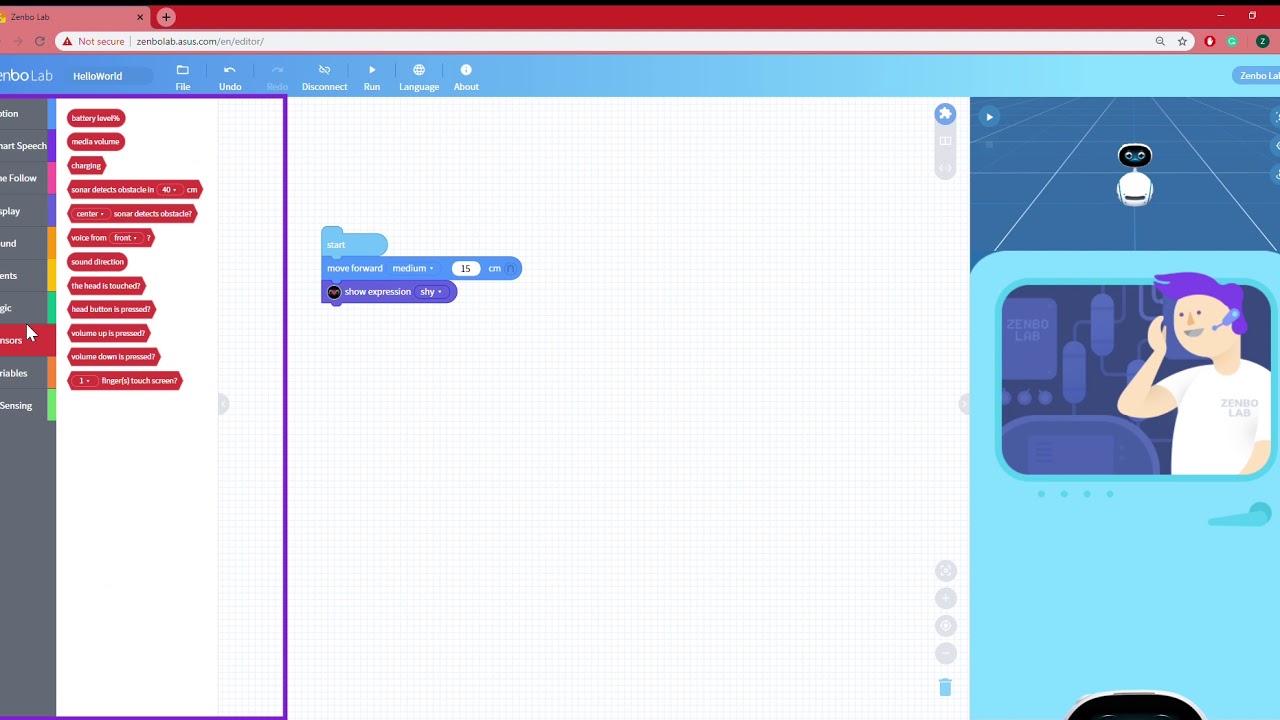This screenshot has height=720, width=1280.
Task: Open the expression dropdown showing shy
Action: pyautogui.click(x=431, y=292)
